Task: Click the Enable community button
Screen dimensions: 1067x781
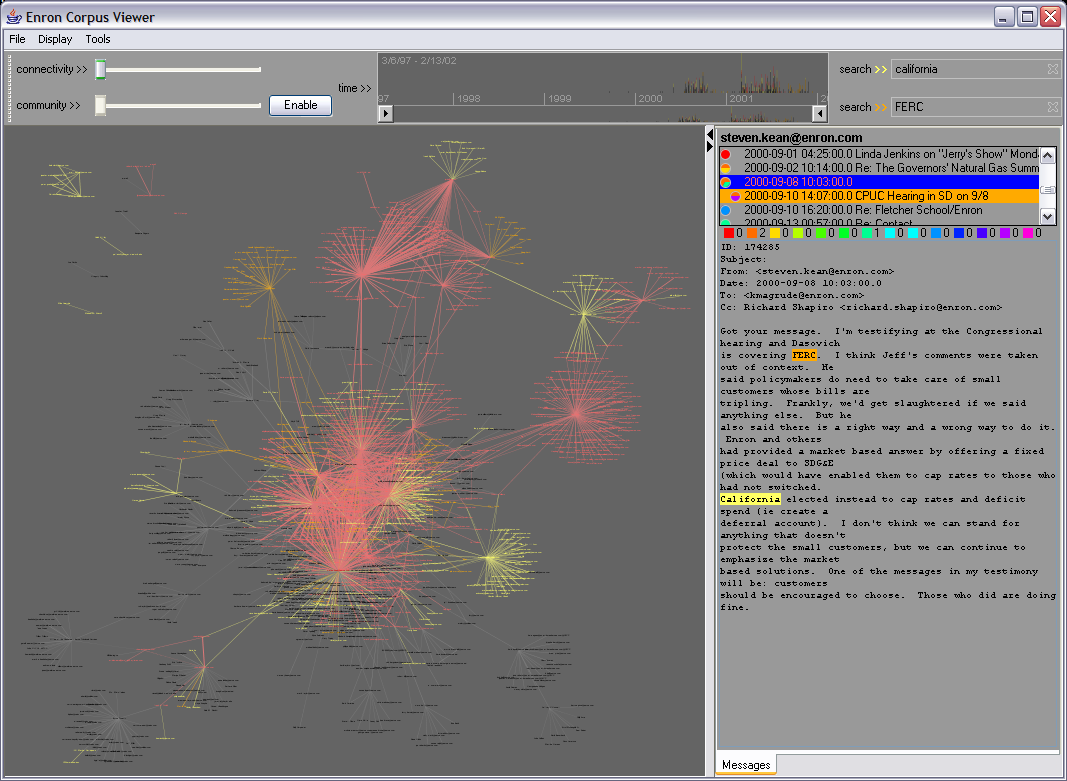Action: tap(301, 105)
